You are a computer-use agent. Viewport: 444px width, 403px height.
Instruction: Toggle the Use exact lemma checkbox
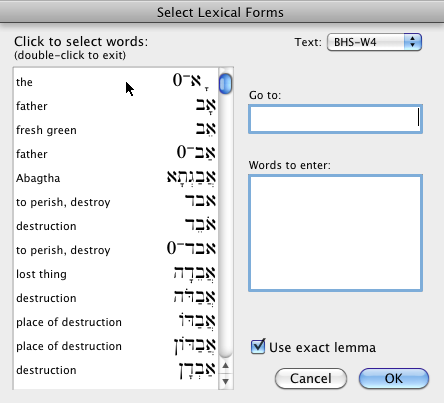point(258,347)
